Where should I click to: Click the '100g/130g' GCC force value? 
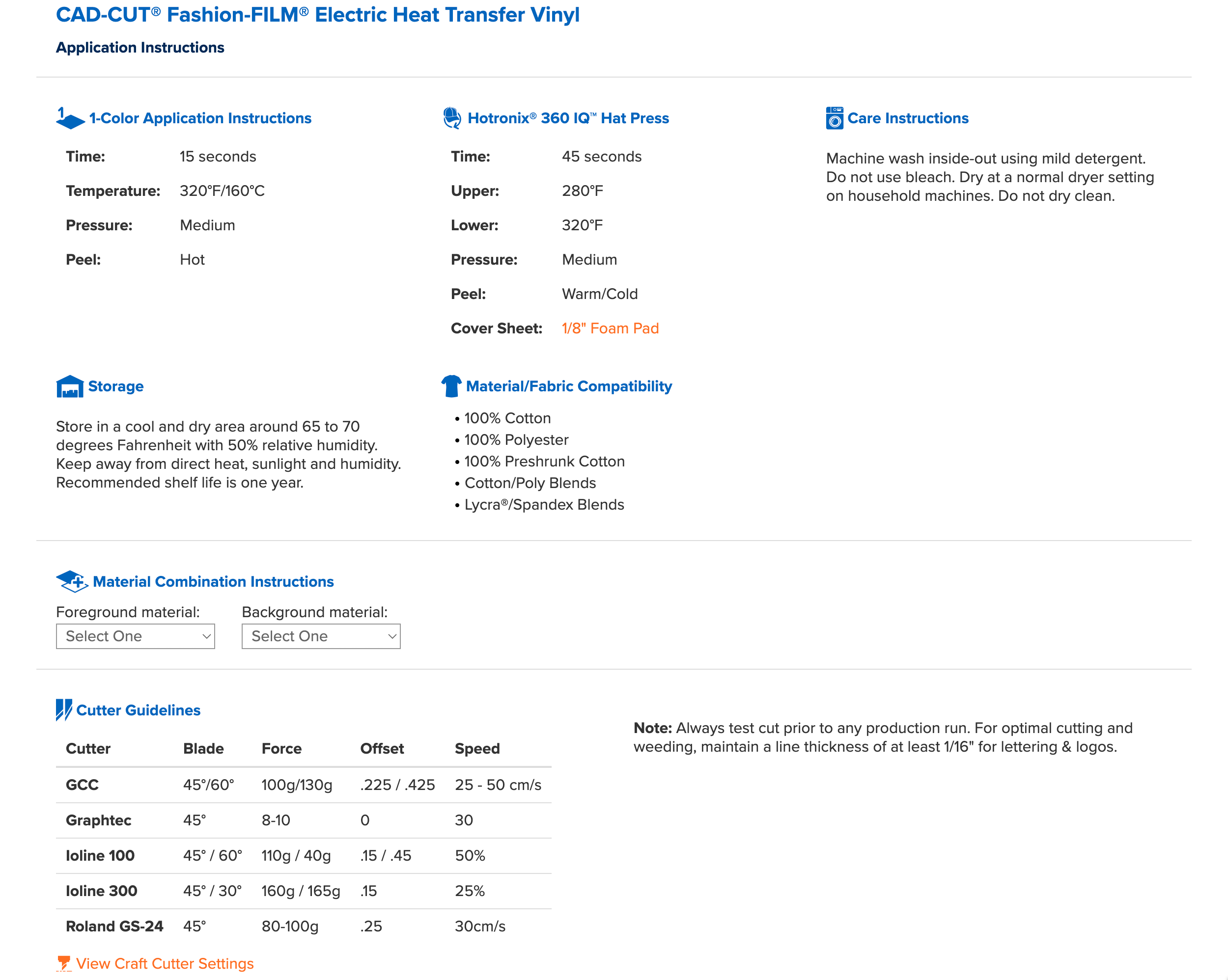[x=297, y=785]
